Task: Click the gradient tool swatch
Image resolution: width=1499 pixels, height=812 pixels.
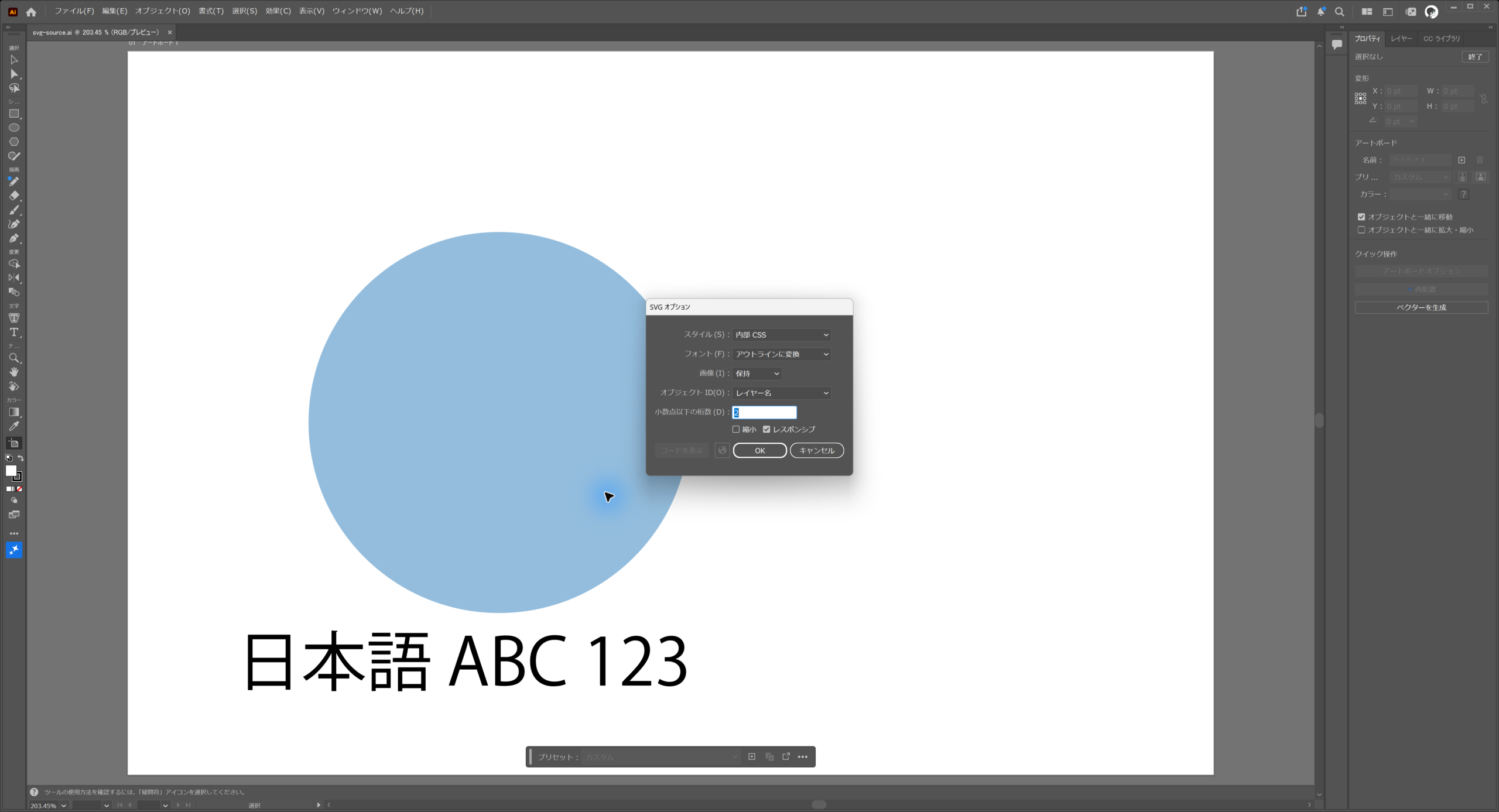Action: 14,412
